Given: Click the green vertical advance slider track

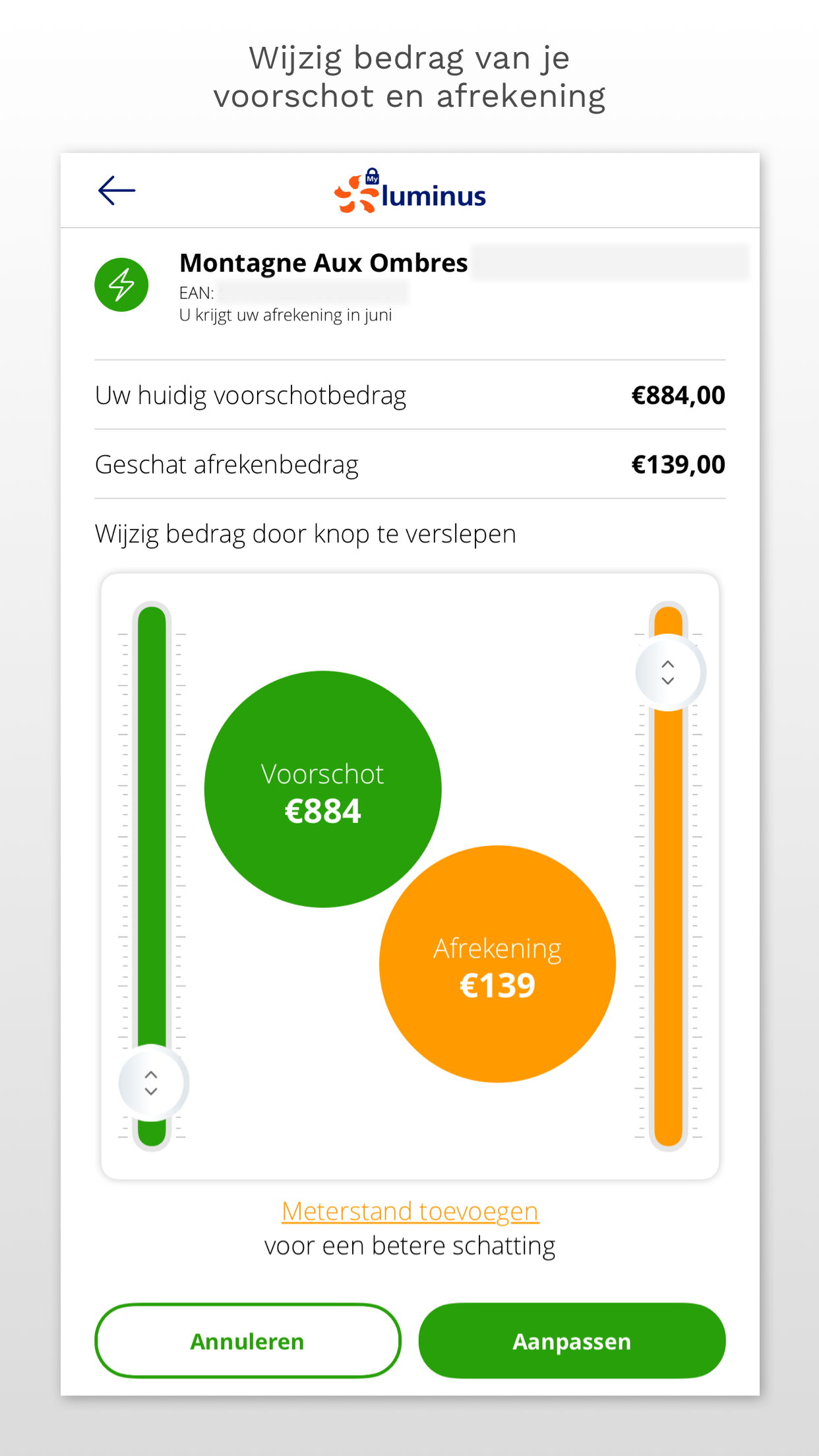Looking at the screenshot, I should 152,824.
